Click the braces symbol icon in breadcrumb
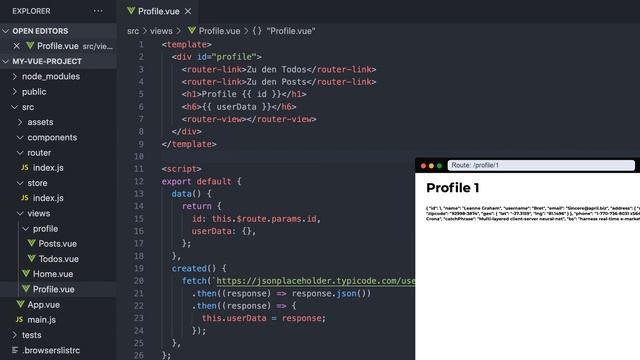 [257, 31]
